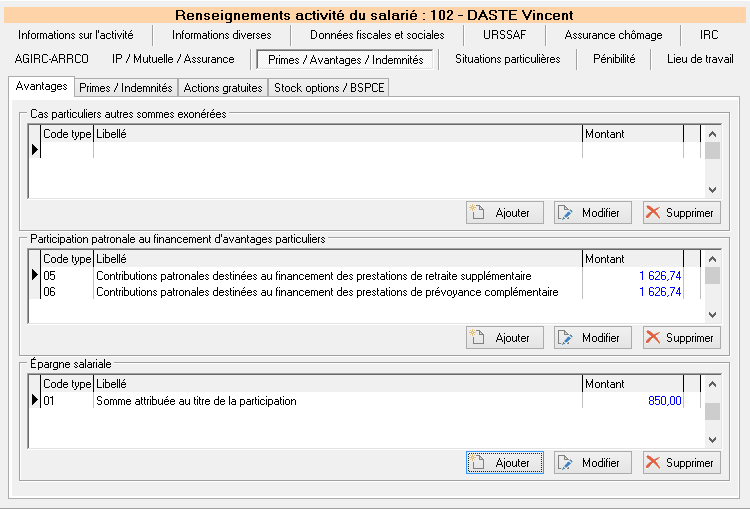Image resolution: width=750 pixels, height=509 pixels.
Task: Click Supprimer in Épargne salariale section
Action: 680,463
